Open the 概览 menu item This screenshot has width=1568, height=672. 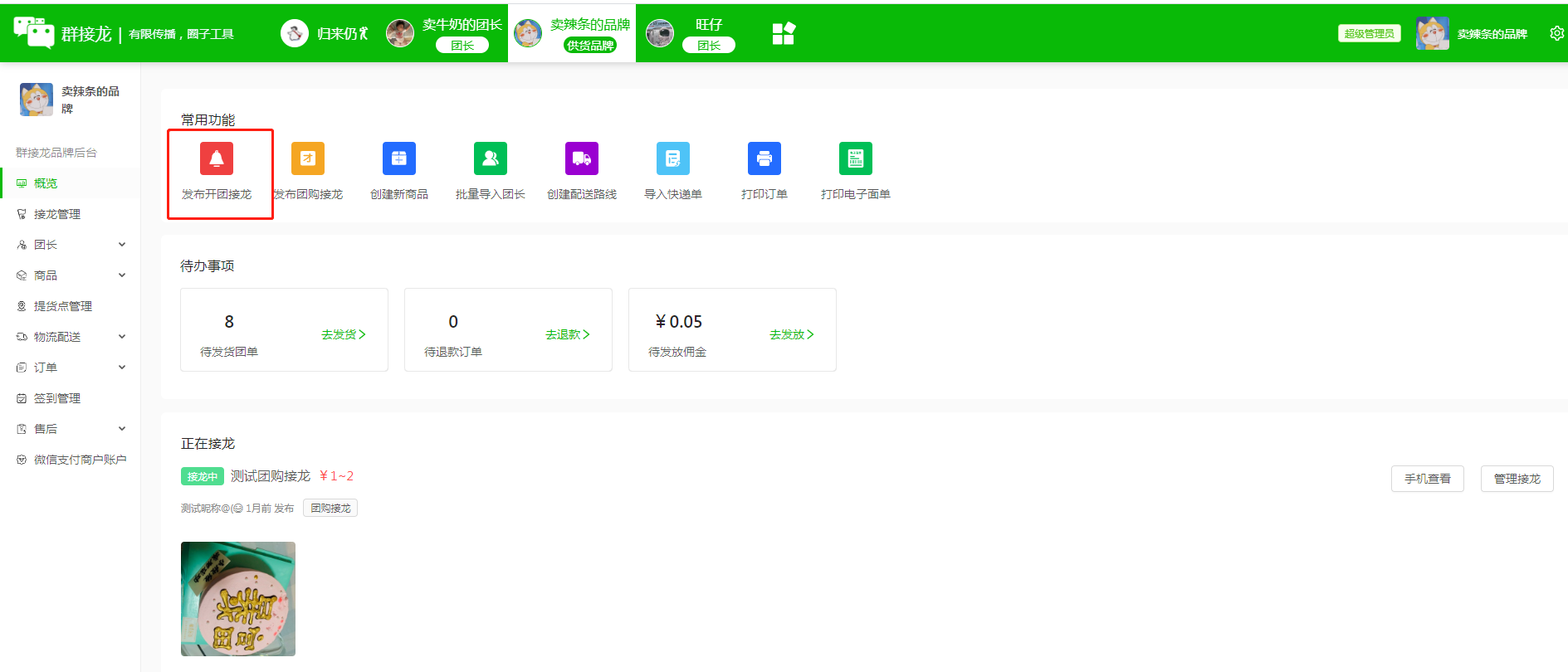71,183
